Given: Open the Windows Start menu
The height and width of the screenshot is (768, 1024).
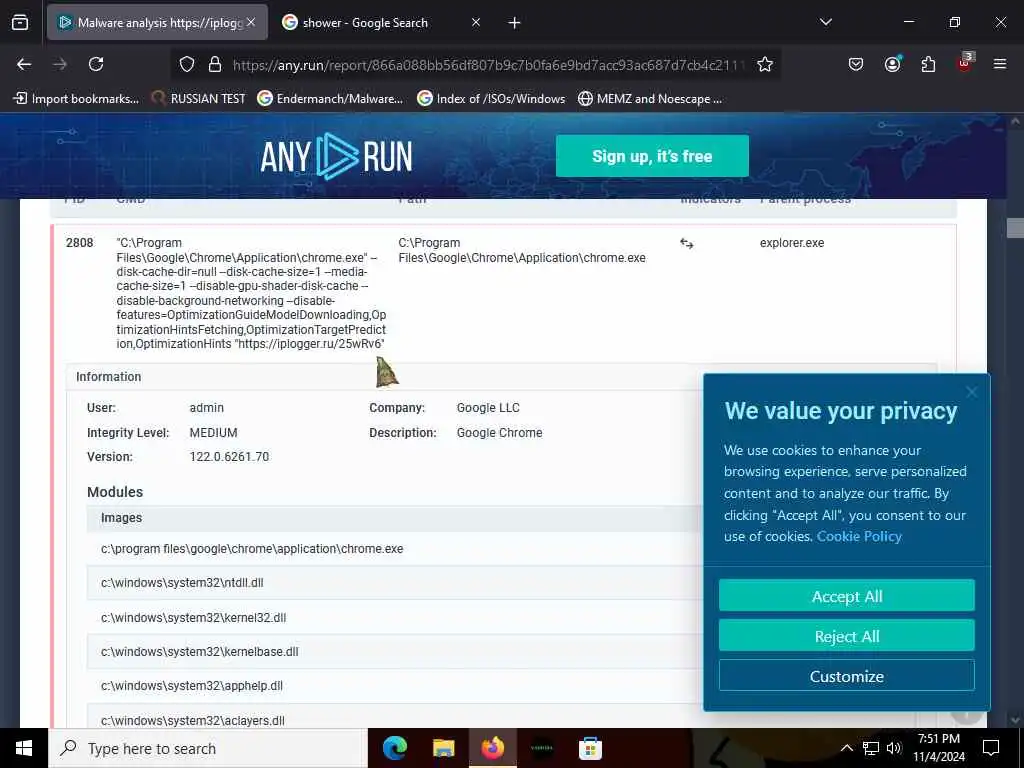Looking at the screenshot, I should [x=24, y=748].
